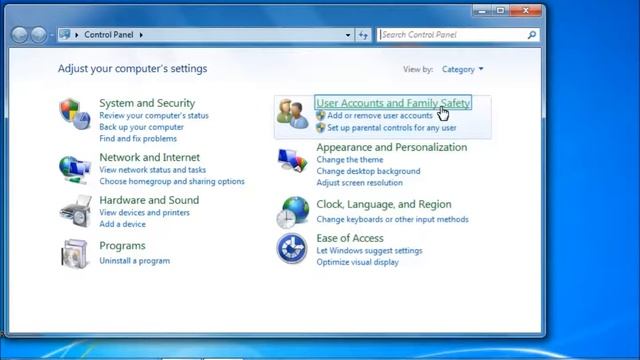Click Optimize visual display

click(x=357, y=262)
